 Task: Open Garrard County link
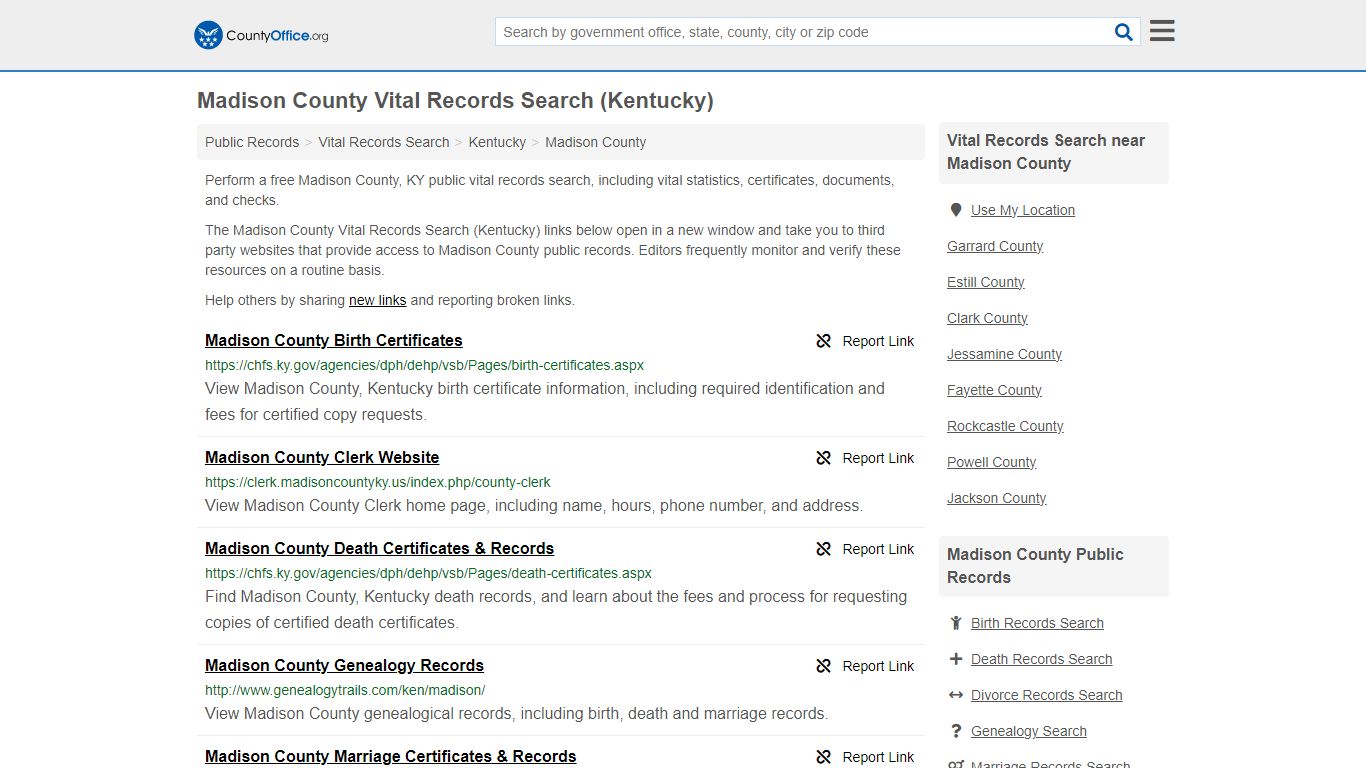tap(995, 246)
